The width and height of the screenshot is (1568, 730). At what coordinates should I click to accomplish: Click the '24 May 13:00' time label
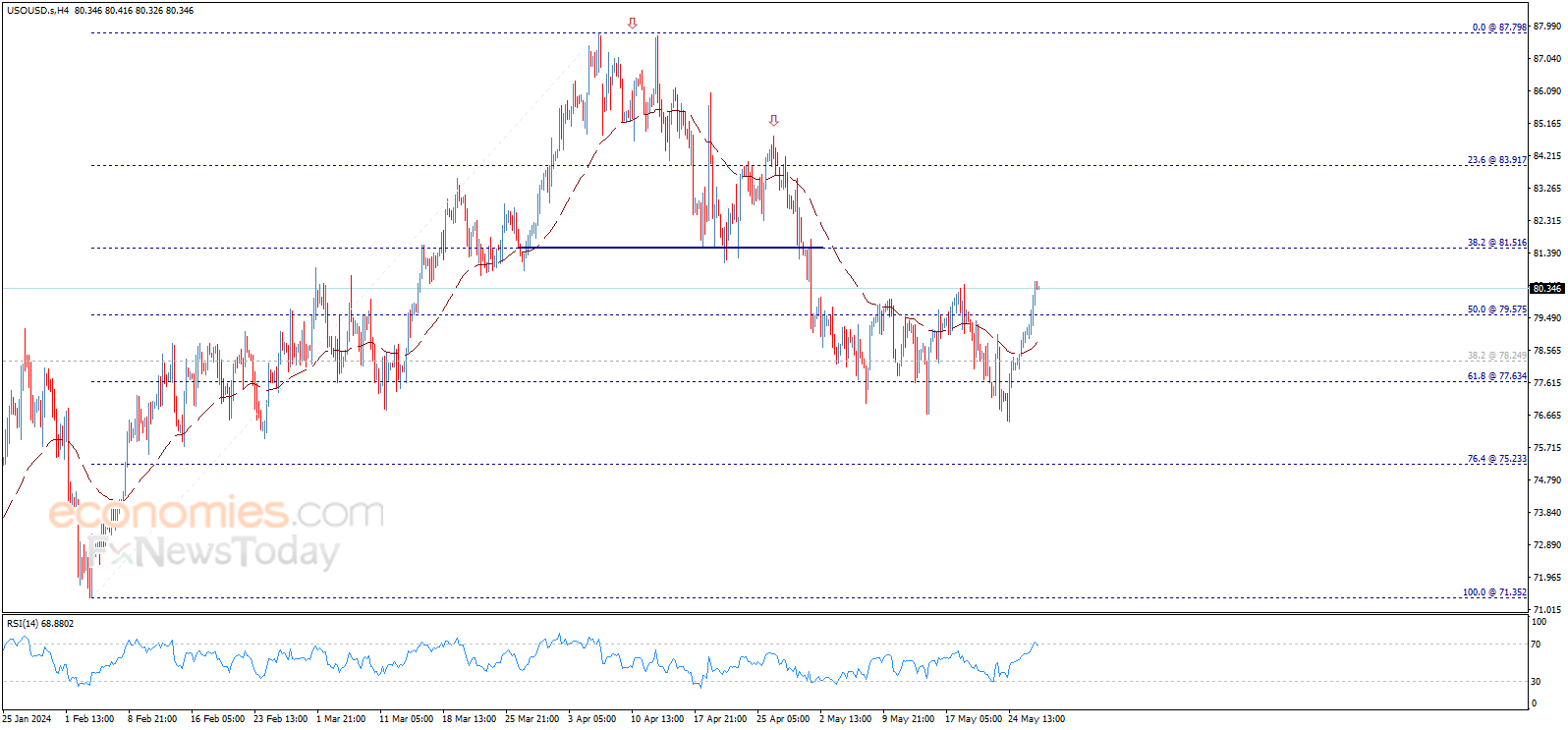[1036, 719]
